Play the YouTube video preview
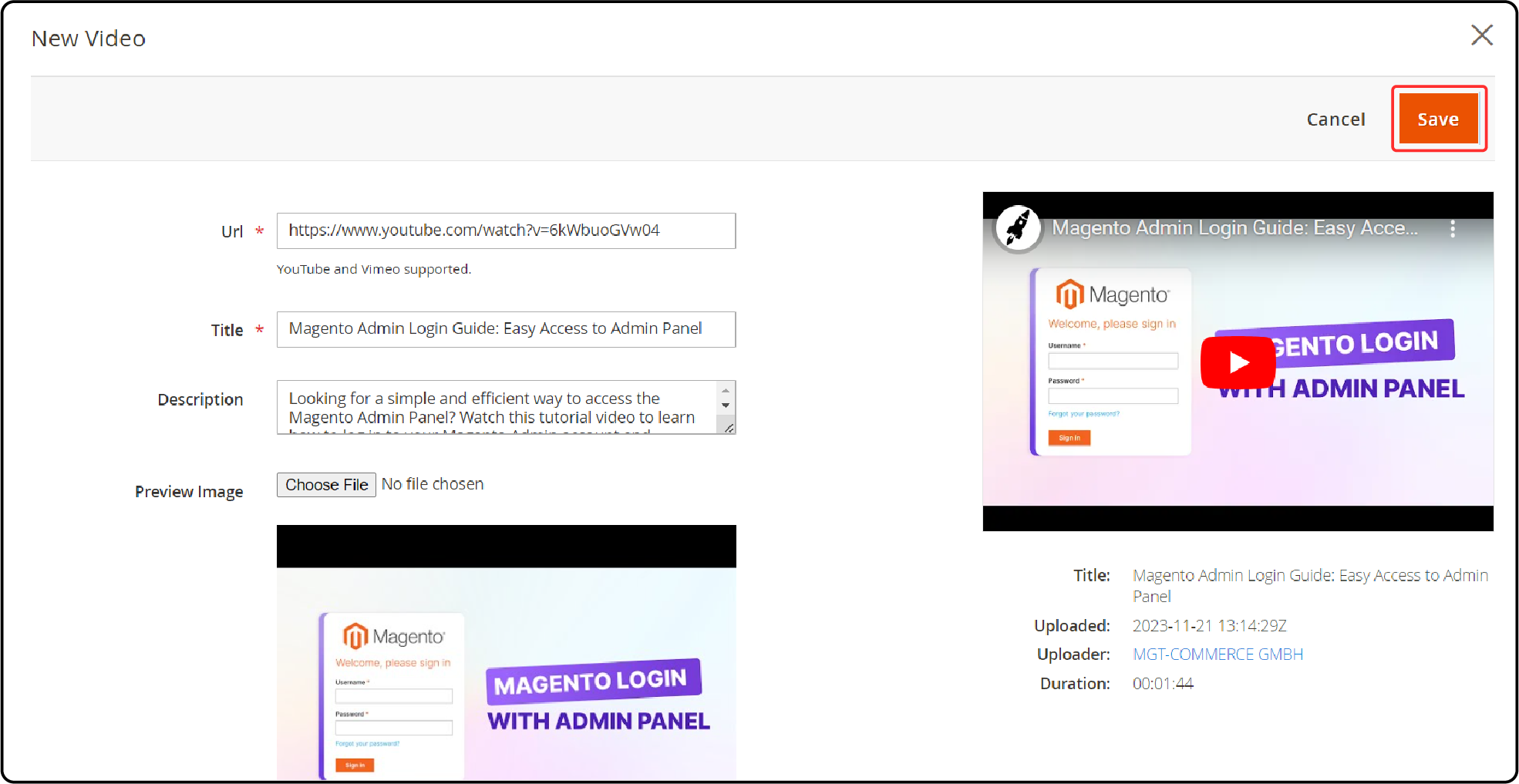This screenshot has width=1519, height=784. 1238,362
